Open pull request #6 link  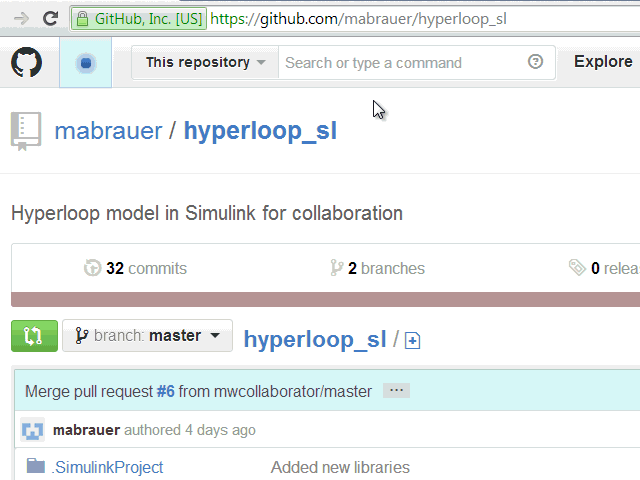tap(165, 391)
